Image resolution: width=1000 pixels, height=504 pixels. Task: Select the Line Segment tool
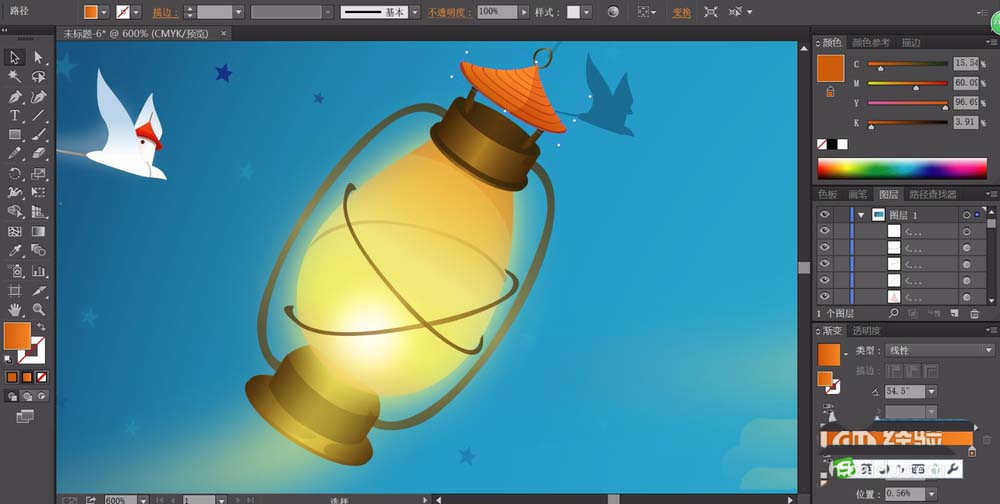tap(38, 115)
